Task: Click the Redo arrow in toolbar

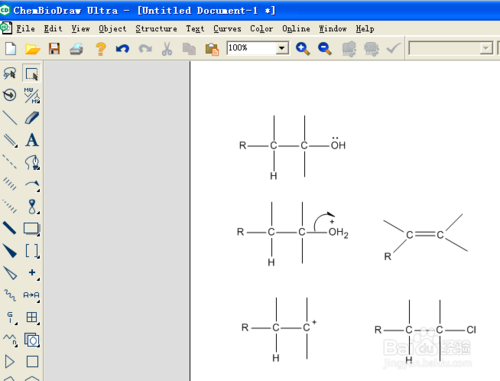Action: [145, 49]
